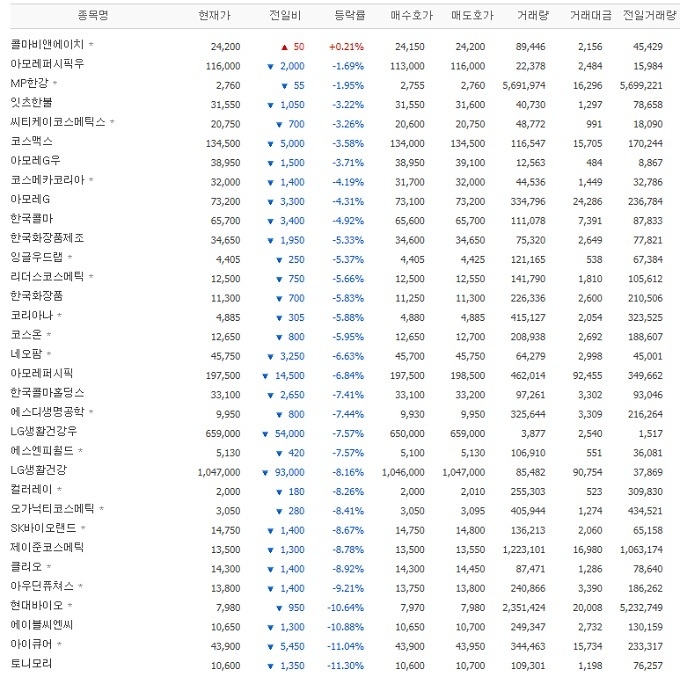Select the -8.16% change rate cell

click(348, 472)
